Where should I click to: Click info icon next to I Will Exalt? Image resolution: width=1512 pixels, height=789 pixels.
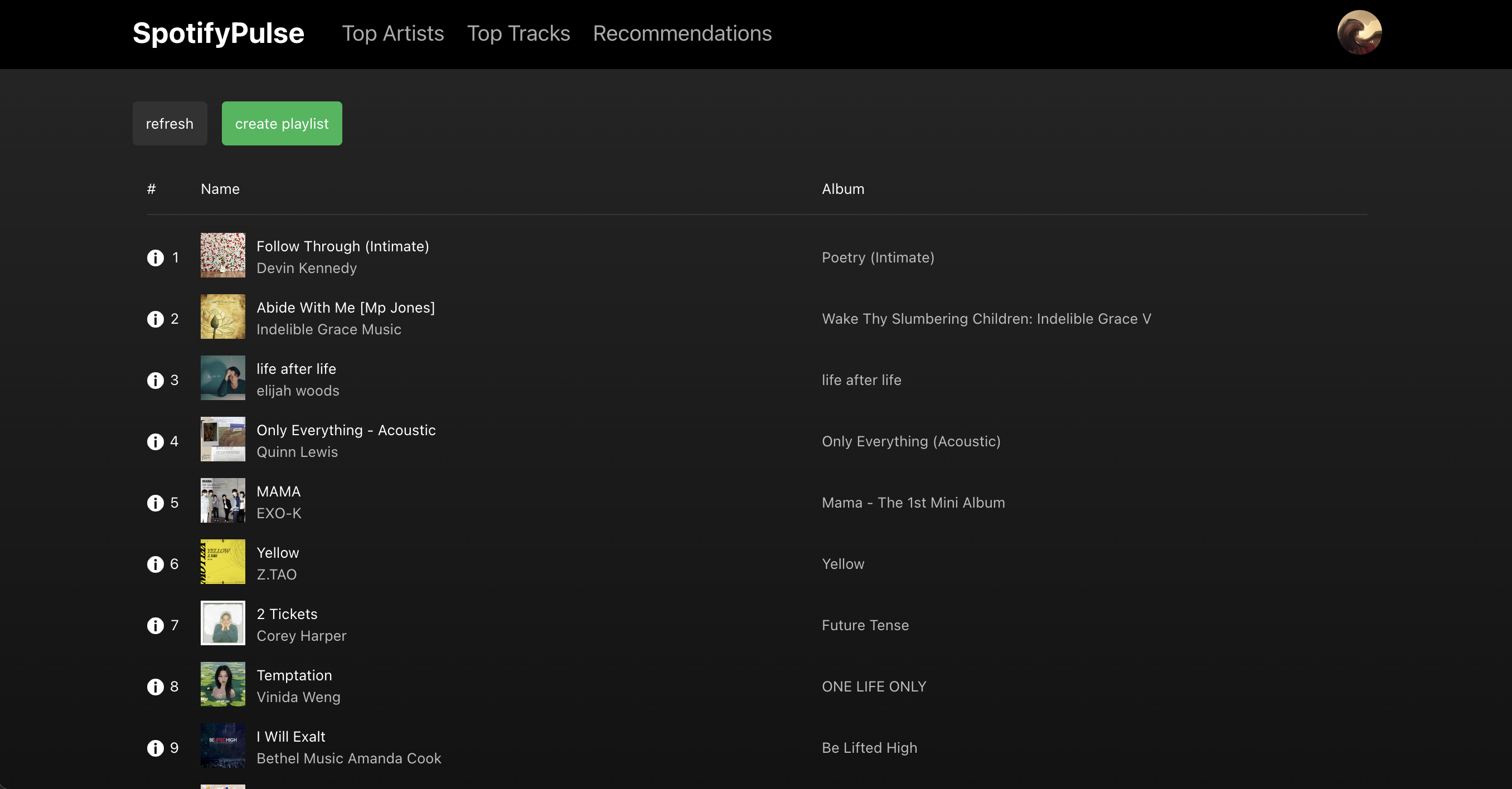coord(155,748)
